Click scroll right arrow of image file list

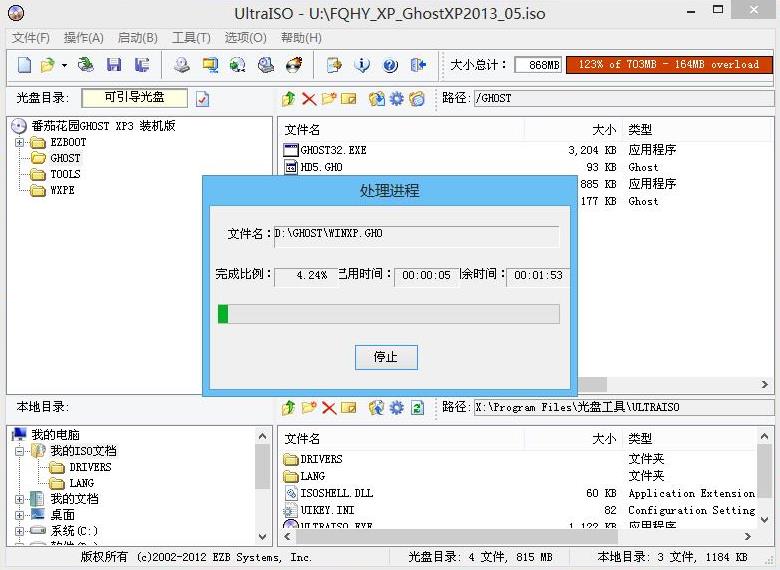765,384
